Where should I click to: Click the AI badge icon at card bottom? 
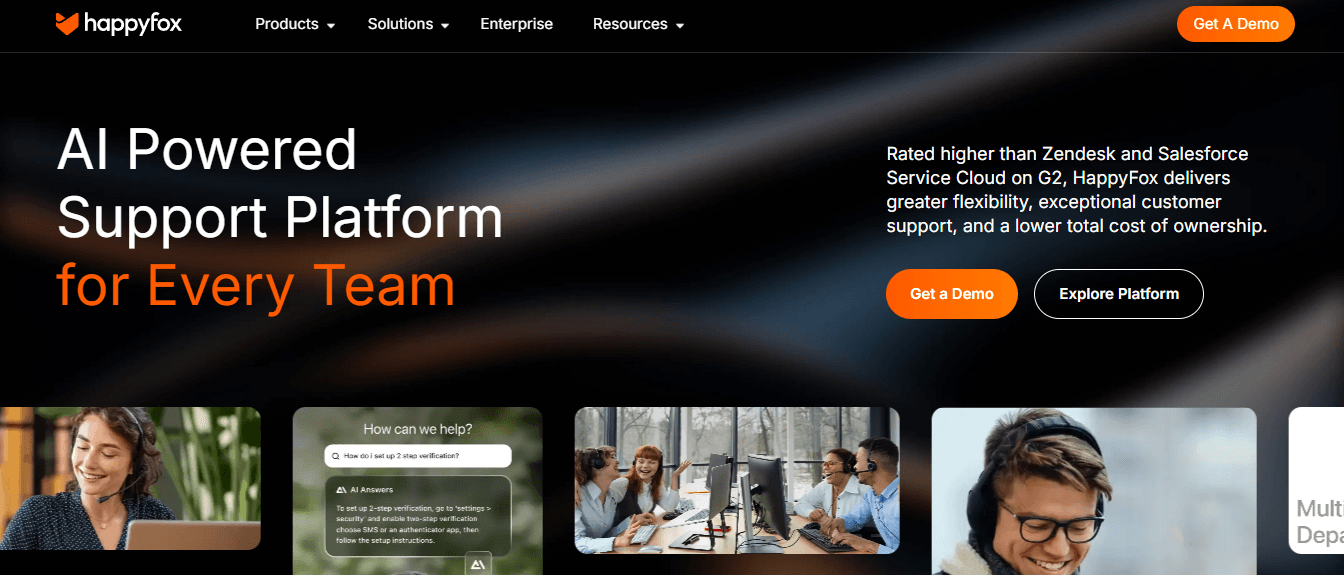pos(478,565)
